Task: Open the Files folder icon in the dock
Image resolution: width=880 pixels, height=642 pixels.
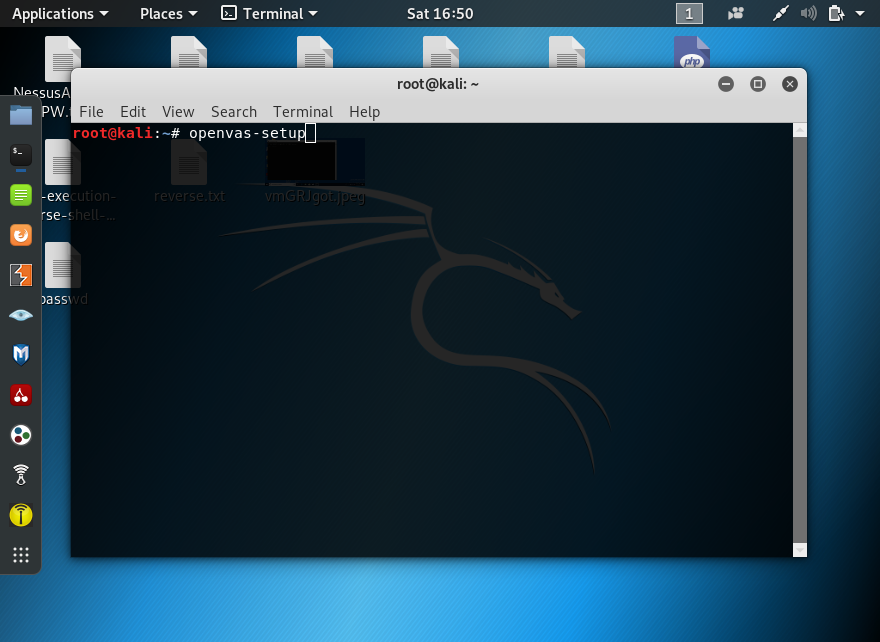Action: pyautogui.click(x=21, y=115)
